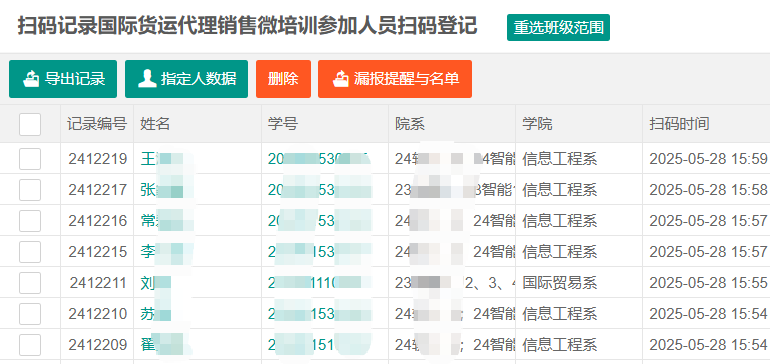Screen dimensions: 770x364
Task: Click the 扫码时间 column header
Action: pyautogui.click(x=679, y=124)
